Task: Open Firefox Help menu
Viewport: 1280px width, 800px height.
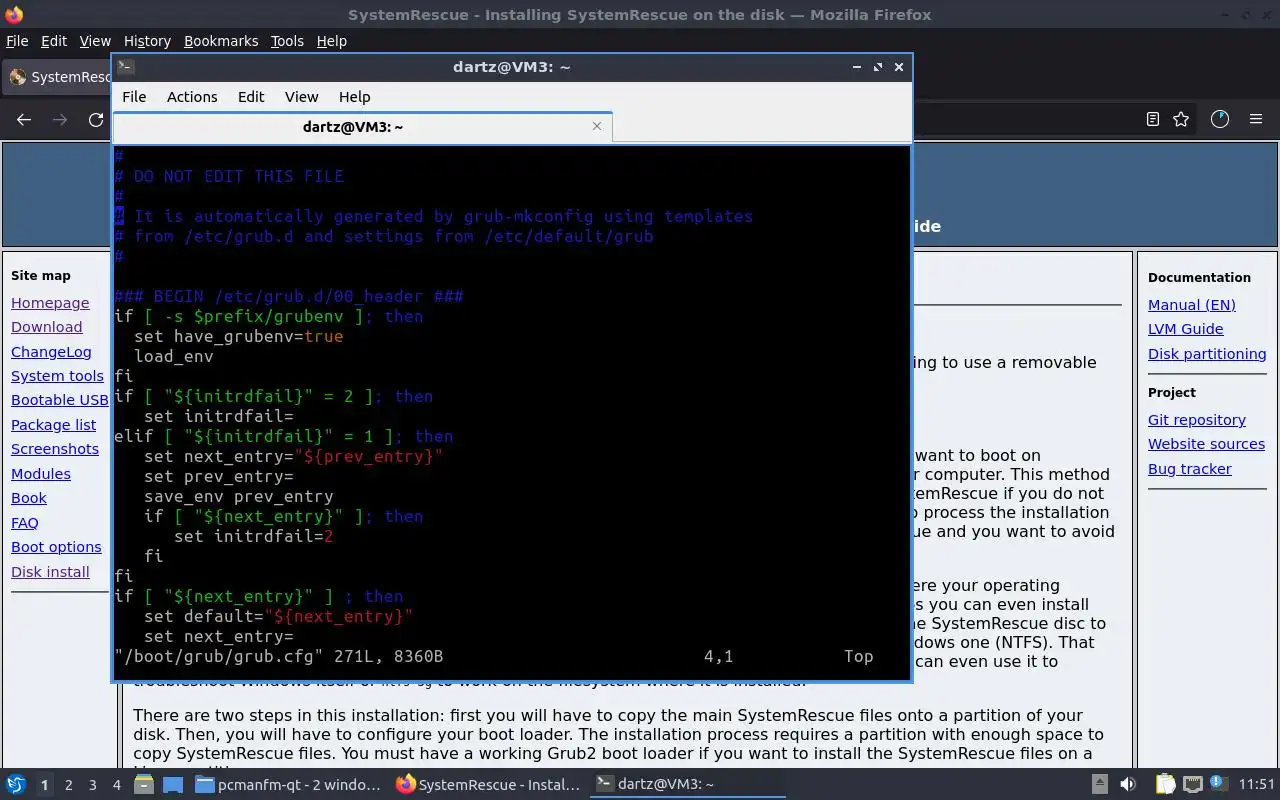Action: (x=331, y=41)
